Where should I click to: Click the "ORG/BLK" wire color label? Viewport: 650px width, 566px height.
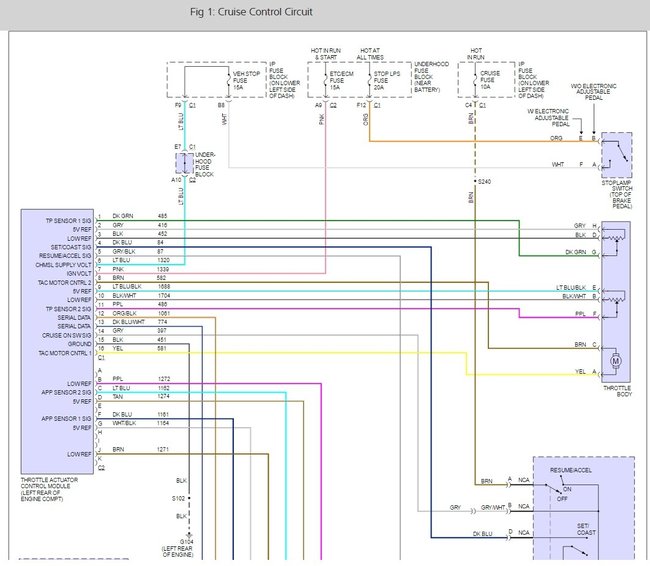pos(124,313)
